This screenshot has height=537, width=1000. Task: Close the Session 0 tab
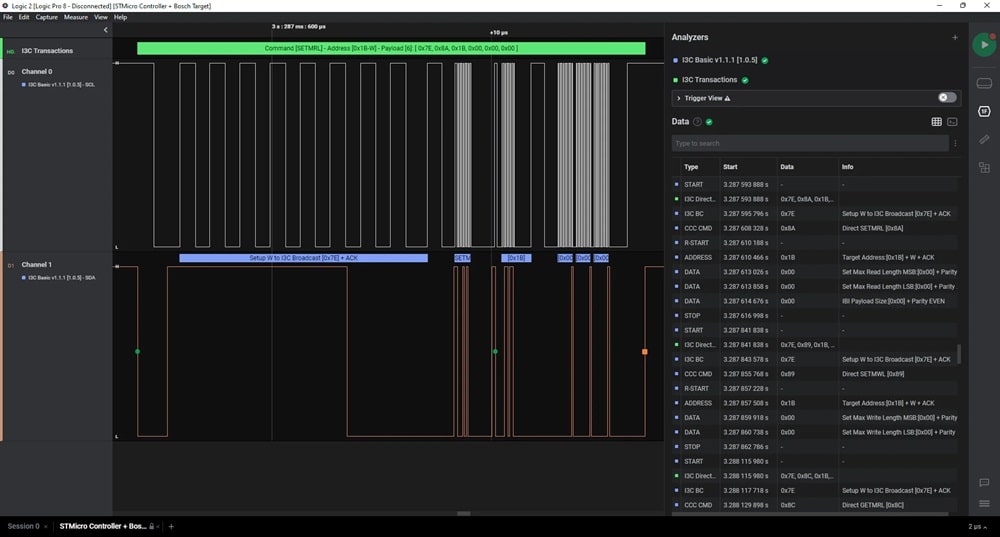45,527
